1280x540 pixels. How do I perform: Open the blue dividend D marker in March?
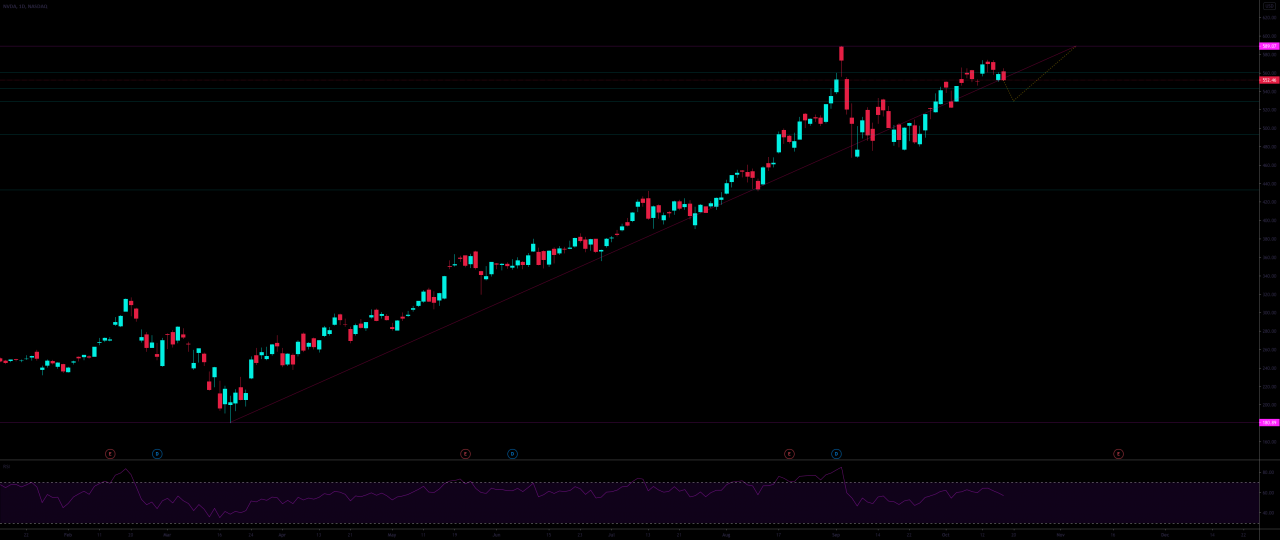click(x=157, y=454)
